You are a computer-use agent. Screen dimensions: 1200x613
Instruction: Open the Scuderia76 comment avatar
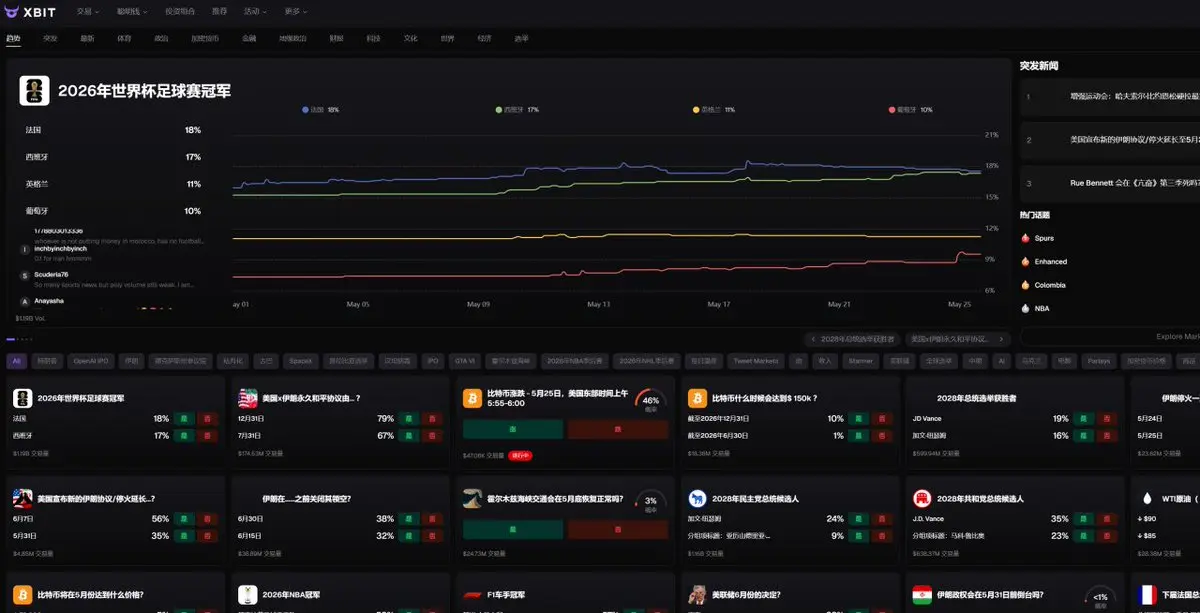pyautogui.click(x=25, y=275)
